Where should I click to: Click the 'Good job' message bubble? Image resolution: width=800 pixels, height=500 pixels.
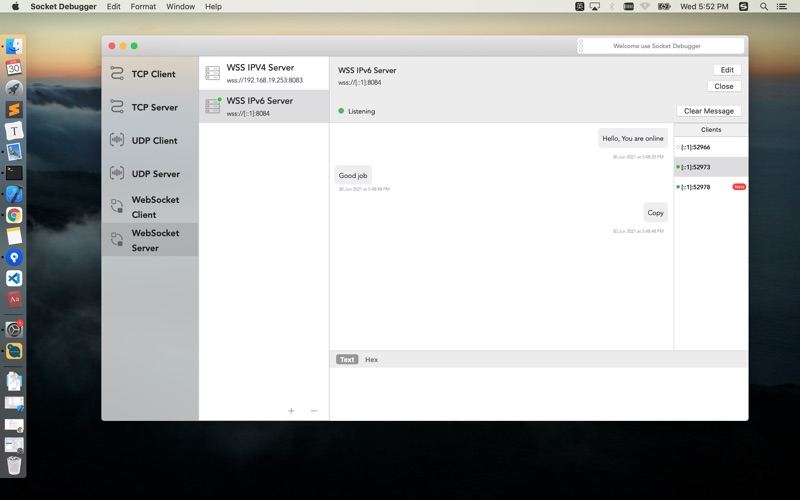[x=353, y=175]
